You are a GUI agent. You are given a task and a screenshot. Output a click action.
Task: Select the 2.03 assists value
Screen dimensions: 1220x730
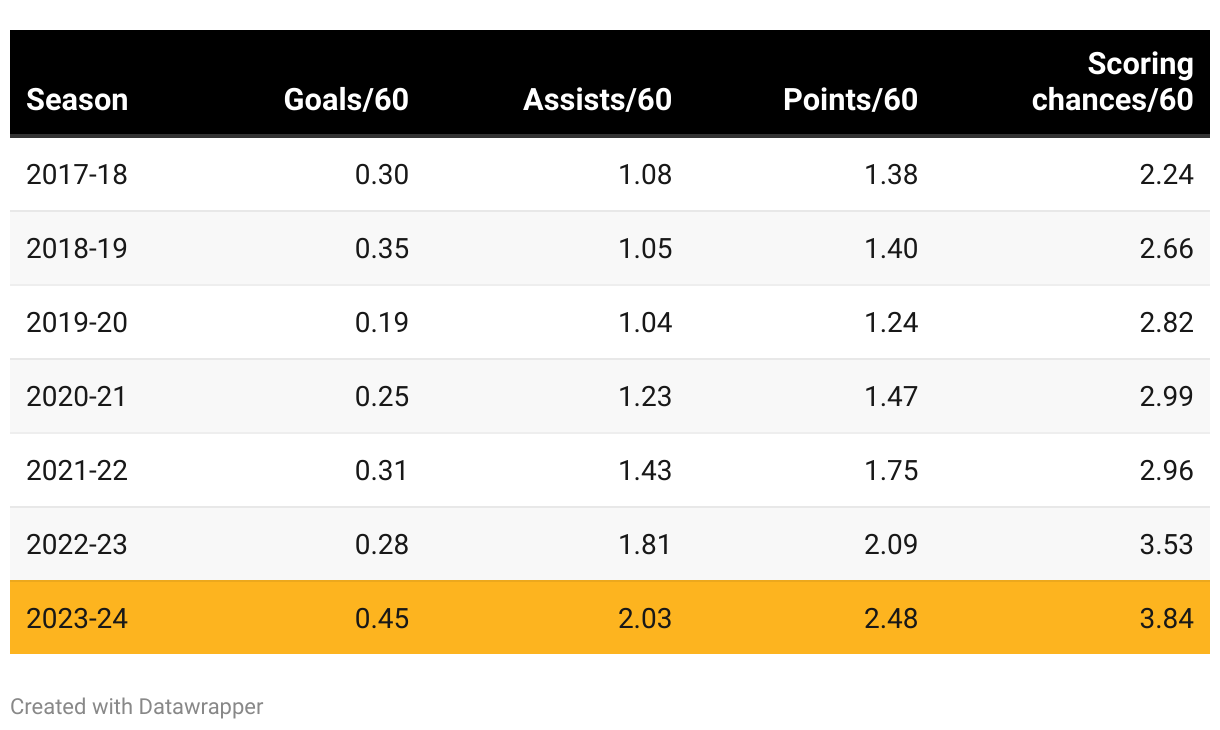point(645,619)
